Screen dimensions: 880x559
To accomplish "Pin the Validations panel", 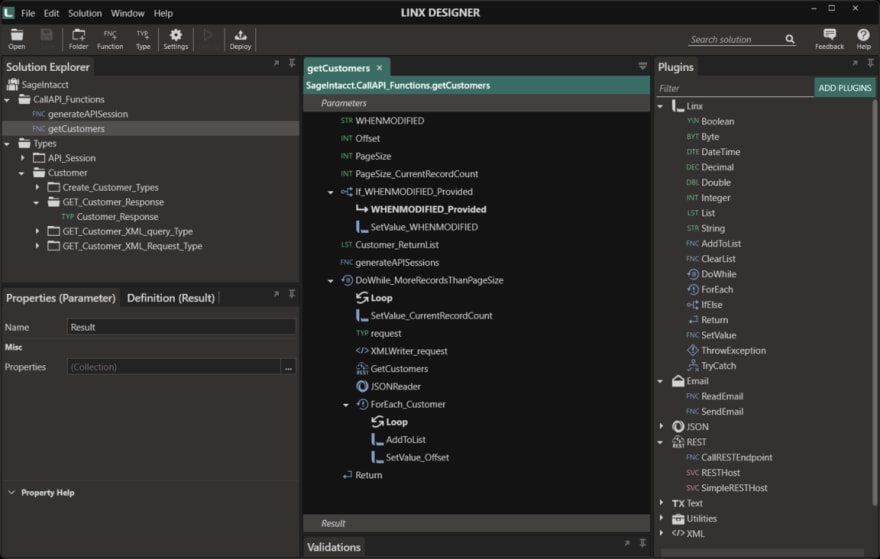I will 643,543.
